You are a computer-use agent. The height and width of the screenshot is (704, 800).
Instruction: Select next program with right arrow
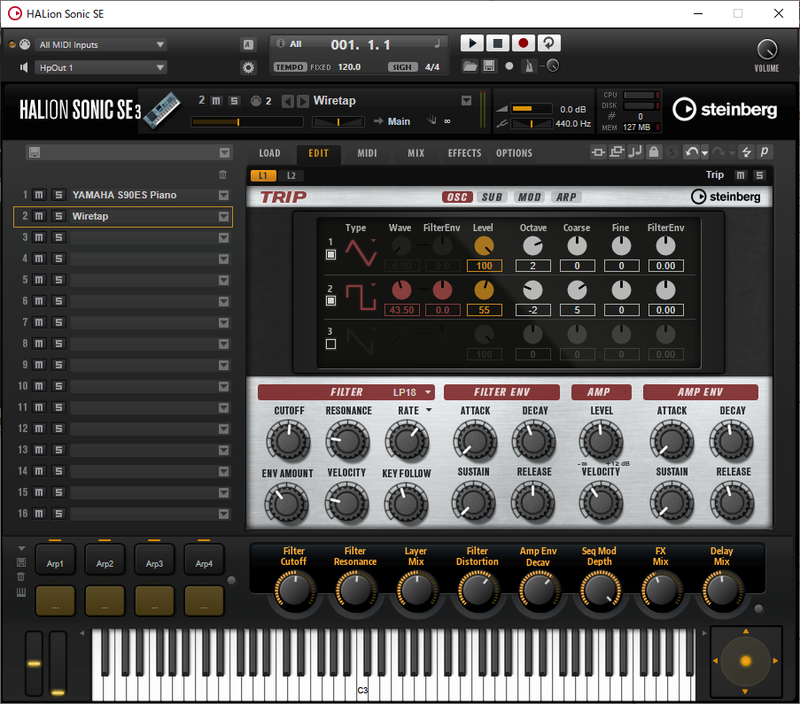(x=303, y=101)
